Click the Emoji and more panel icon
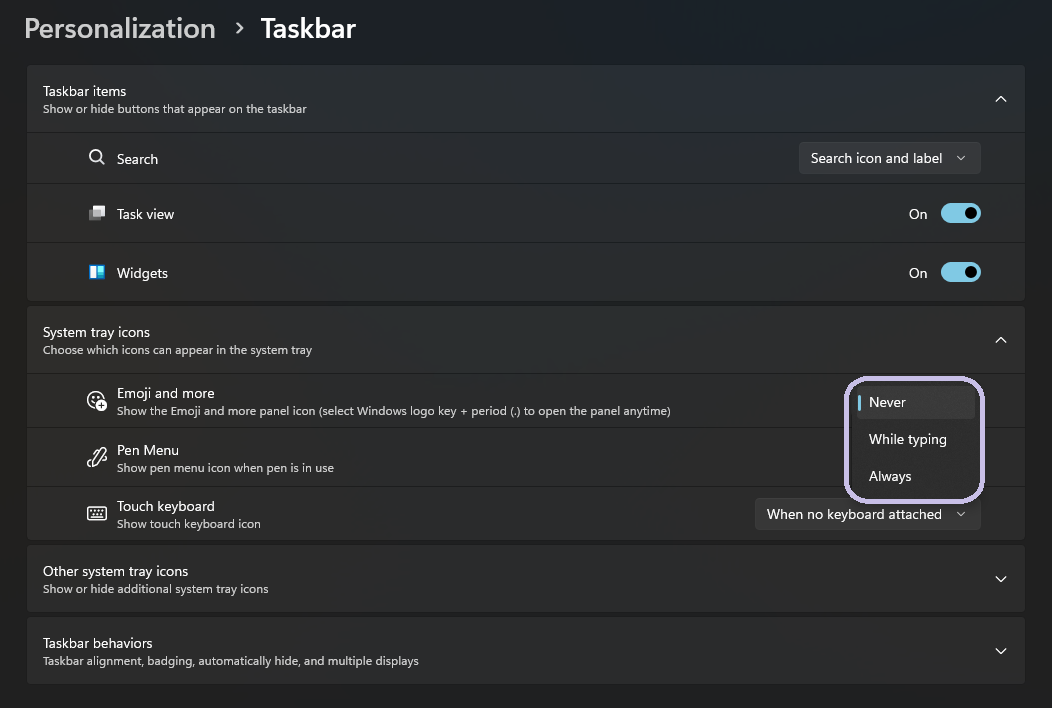Screen dimensions: 1052x708 (x=96, y=400)
